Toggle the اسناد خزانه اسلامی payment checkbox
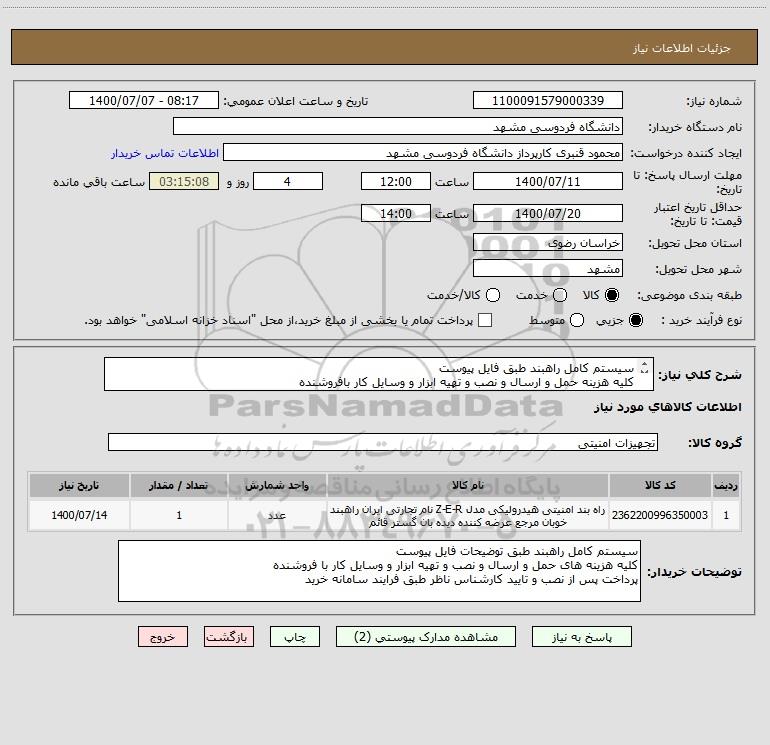770x745 pixels. point(485,320)
